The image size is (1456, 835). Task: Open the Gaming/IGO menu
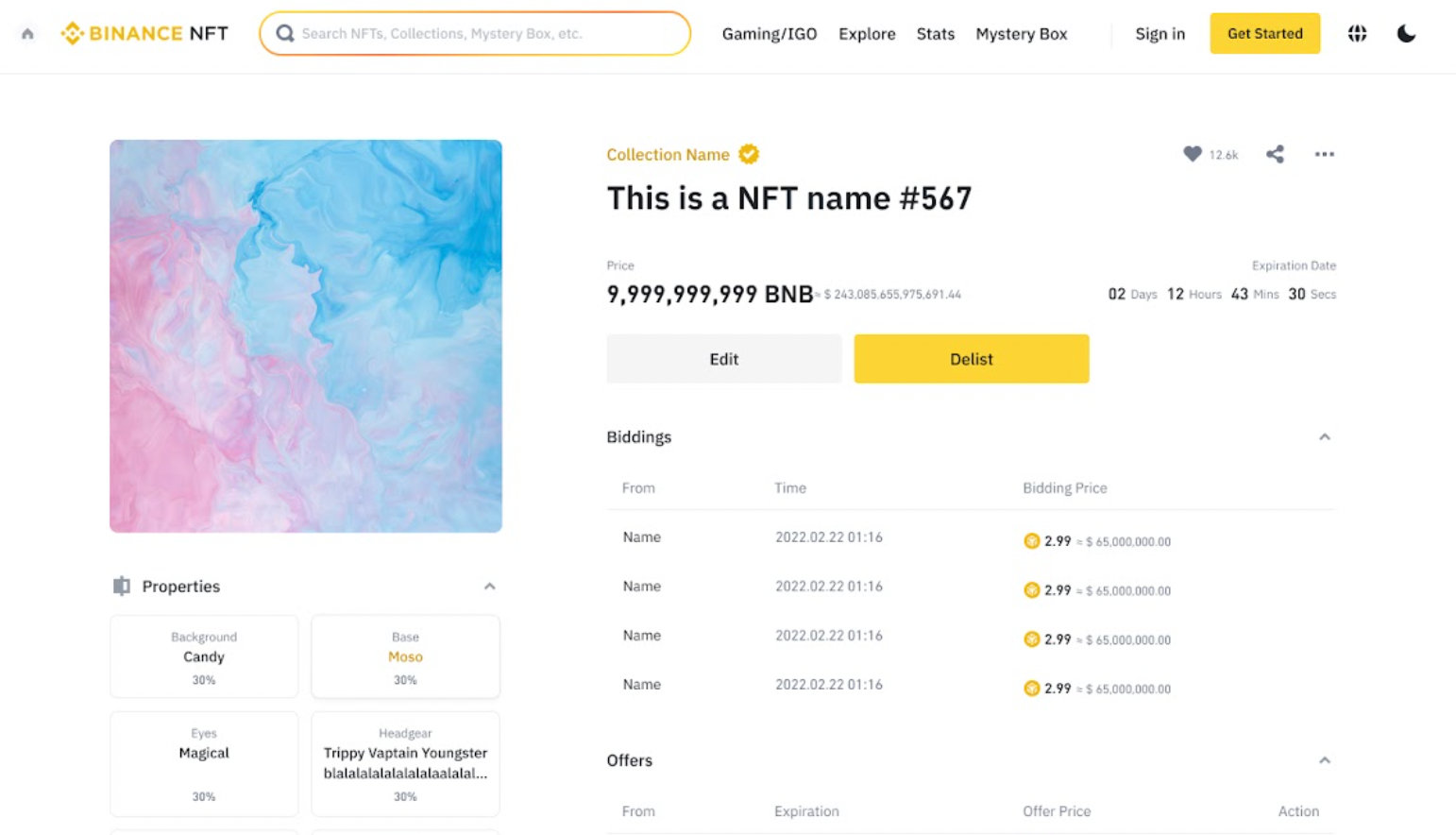click(769, 34)
